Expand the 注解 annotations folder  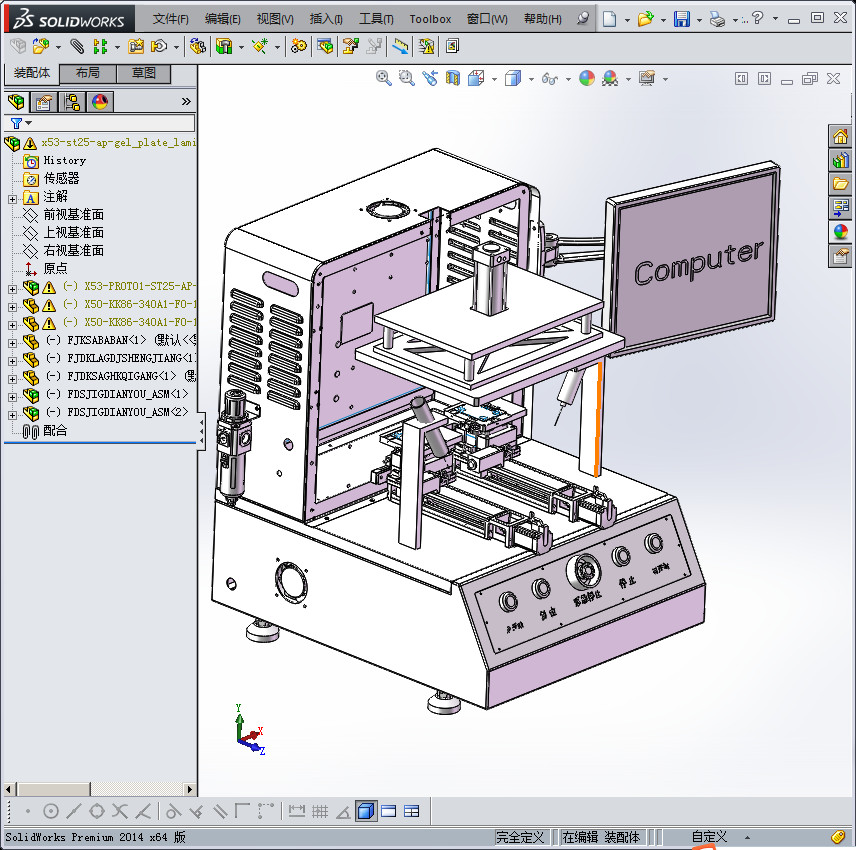click(12, 197)
